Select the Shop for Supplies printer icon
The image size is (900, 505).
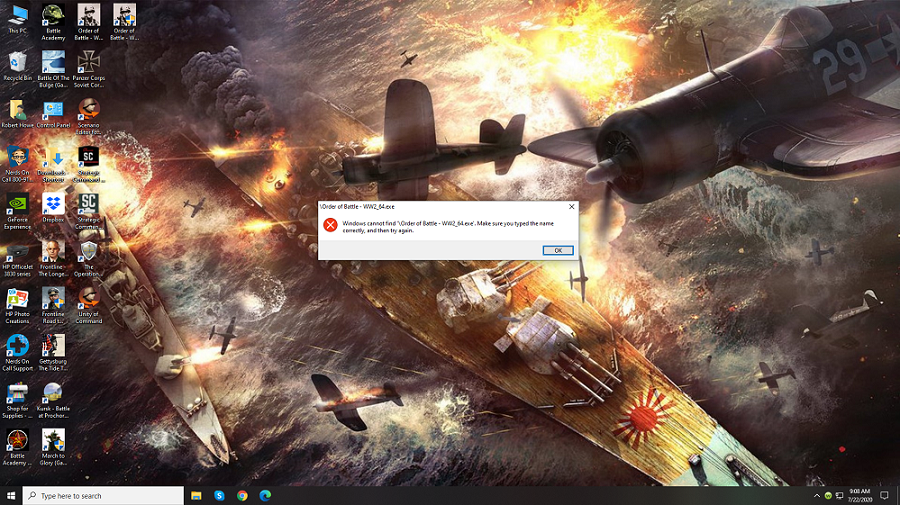[18, 400]
